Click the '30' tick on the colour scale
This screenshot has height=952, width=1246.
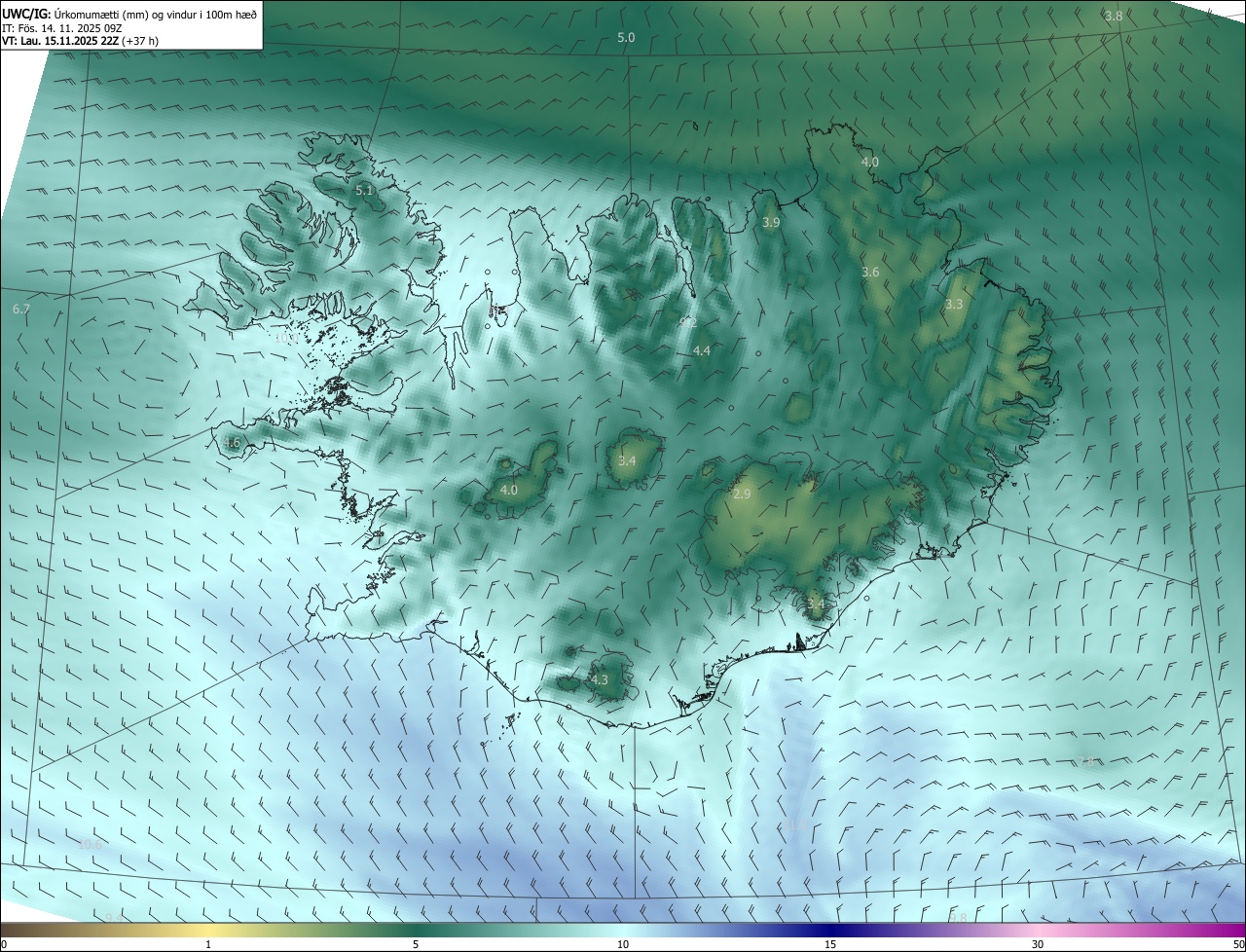(1038, 944)
